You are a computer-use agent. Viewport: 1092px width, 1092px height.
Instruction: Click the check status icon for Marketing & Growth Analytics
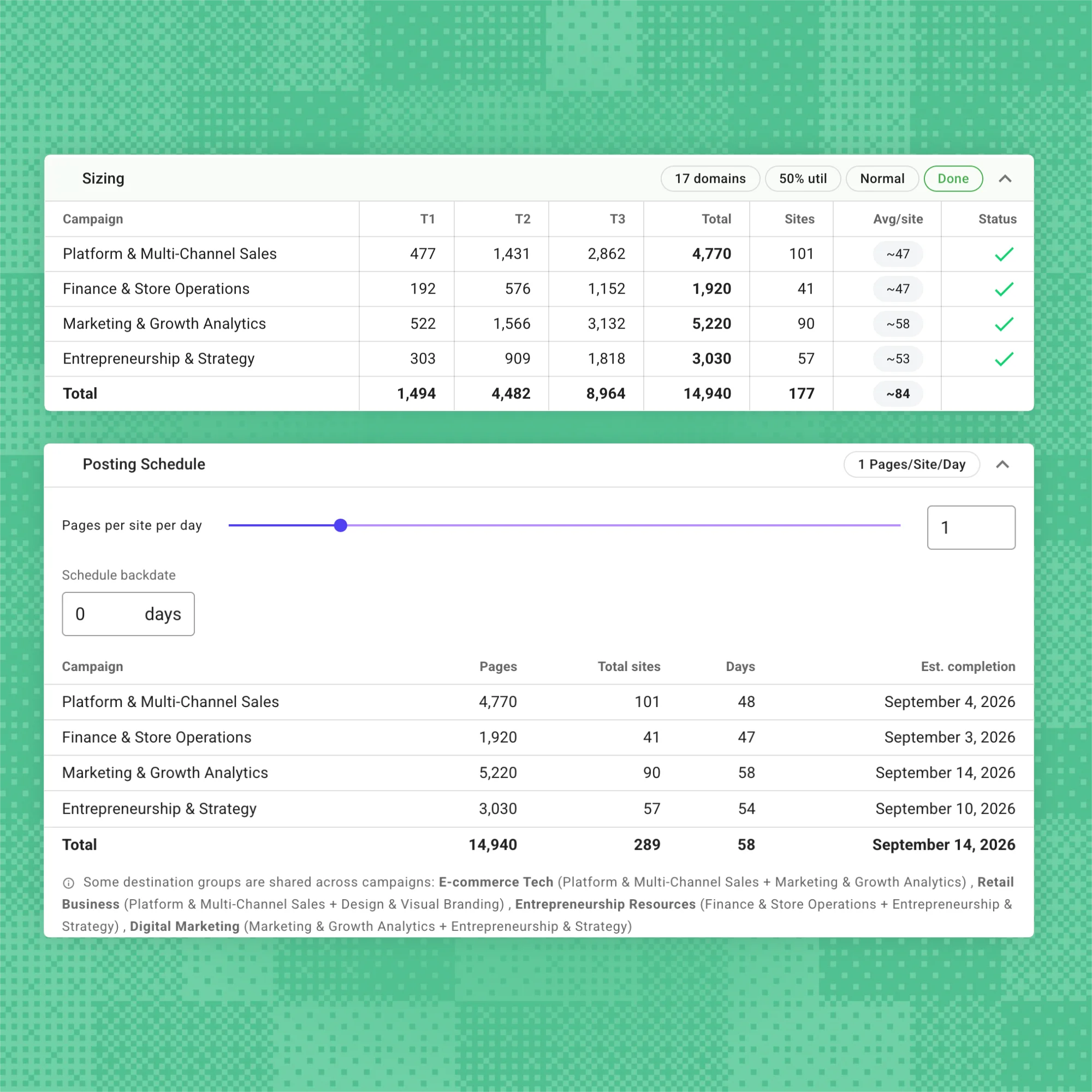click(1004, 324)
